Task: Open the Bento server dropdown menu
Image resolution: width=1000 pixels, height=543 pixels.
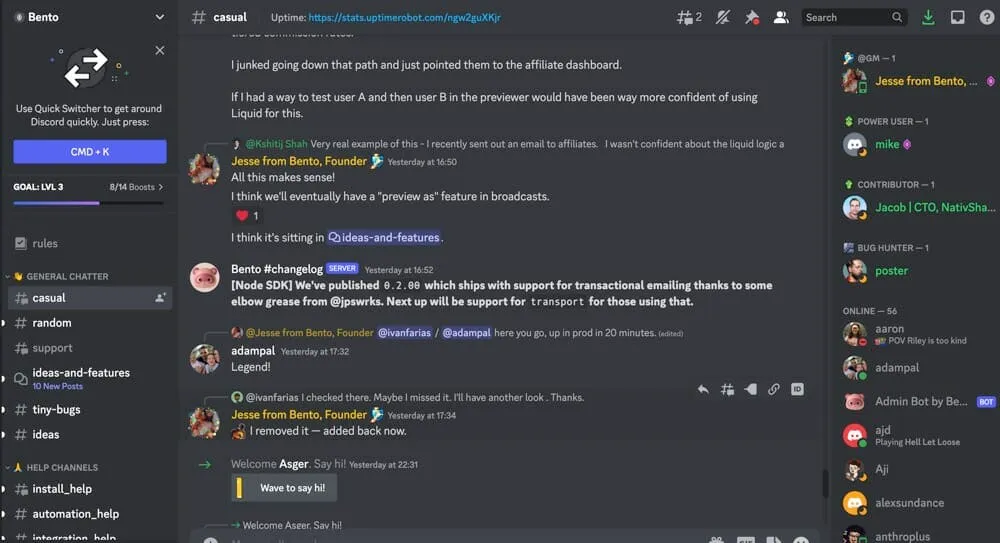Action: [x=89, y=17]
